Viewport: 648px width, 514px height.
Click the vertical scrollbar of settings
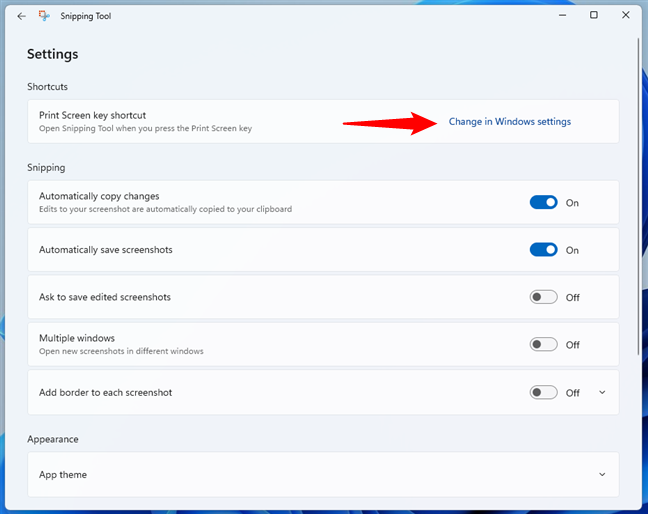click(x=639, y=198)
